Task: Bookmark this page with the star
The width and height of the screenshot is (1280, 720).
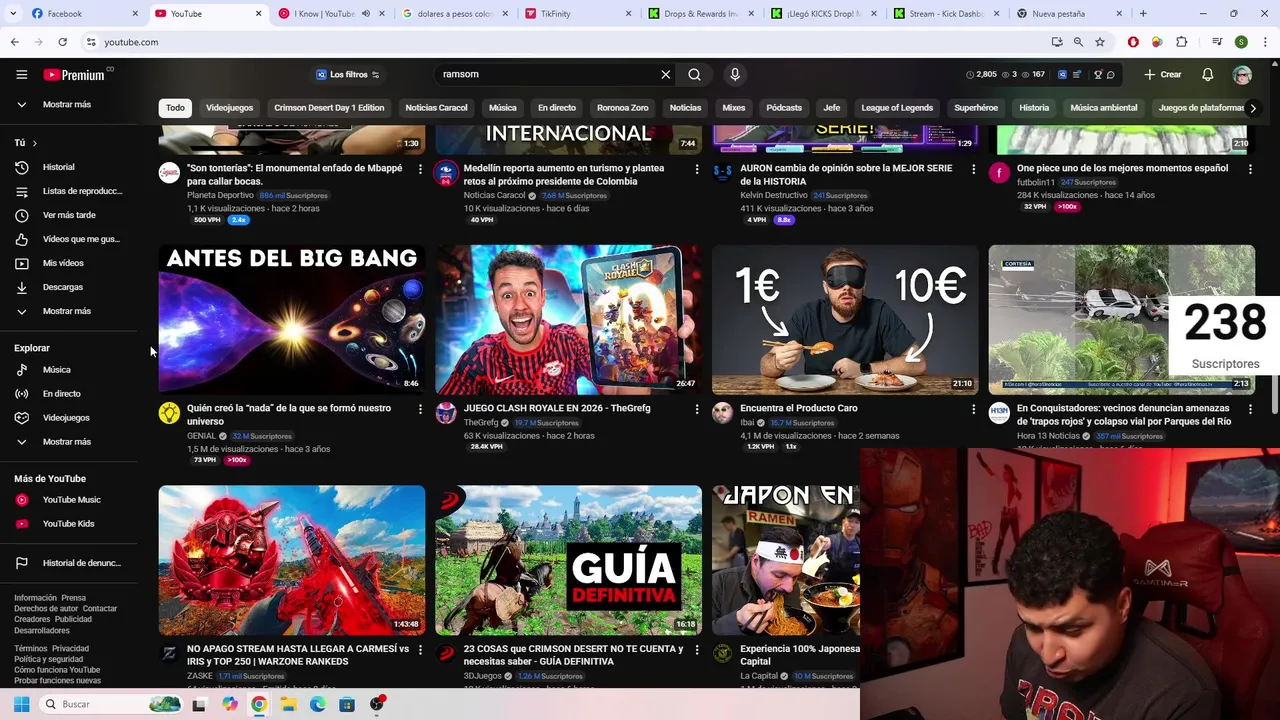Action: point(1100,42)
